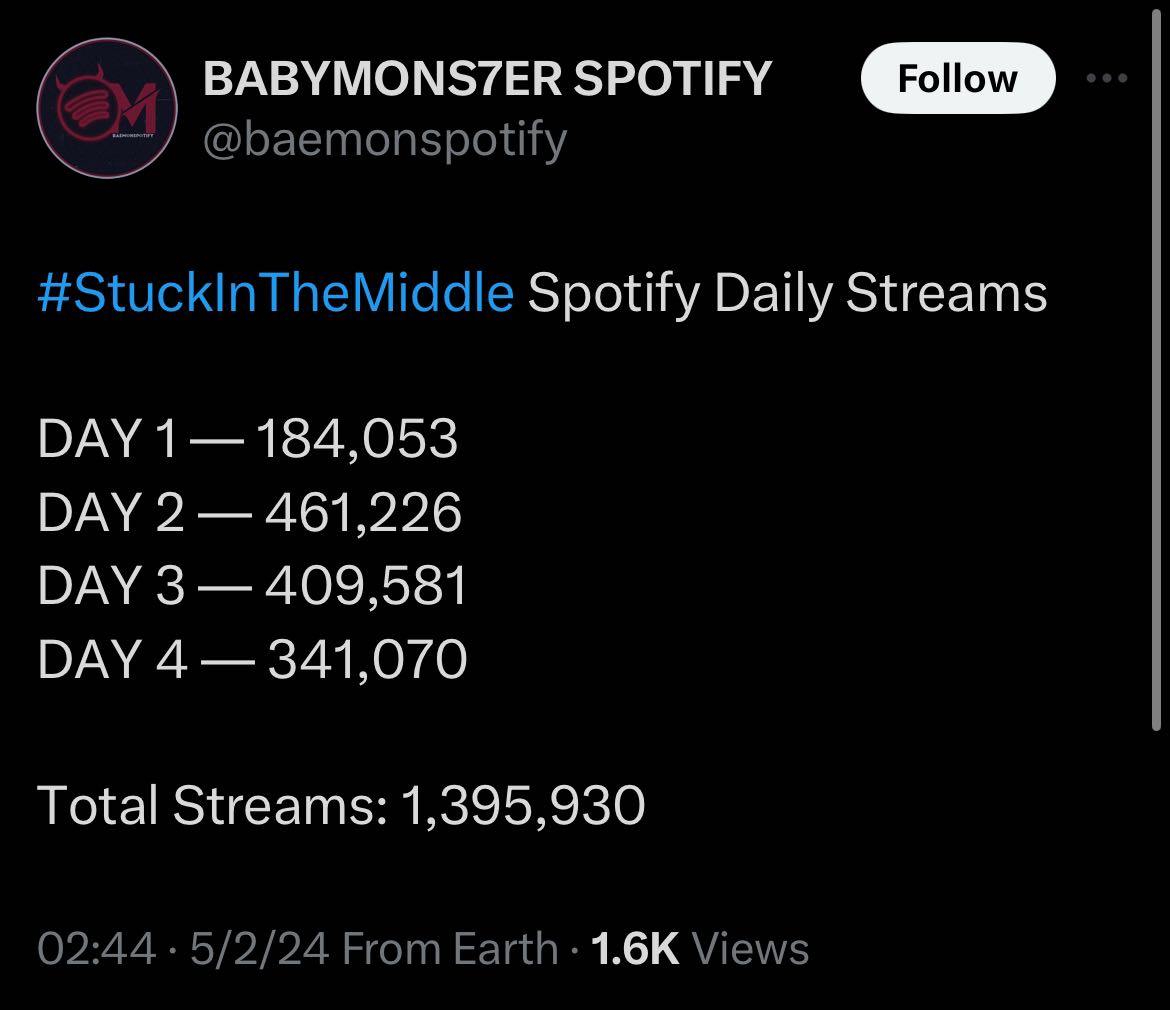Open the @baemonspotify handle link

coord(385,140)
